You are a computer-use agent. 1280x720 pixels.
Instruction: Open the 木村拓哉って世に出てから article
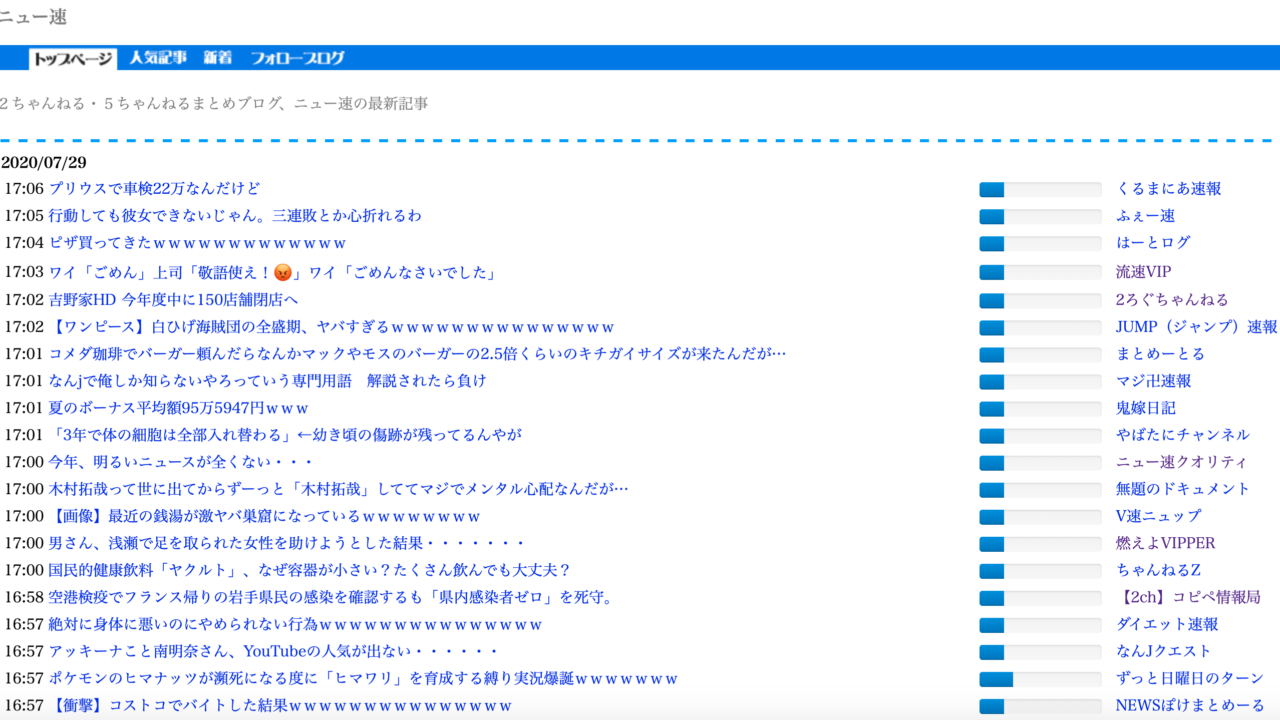pos(338,489)
